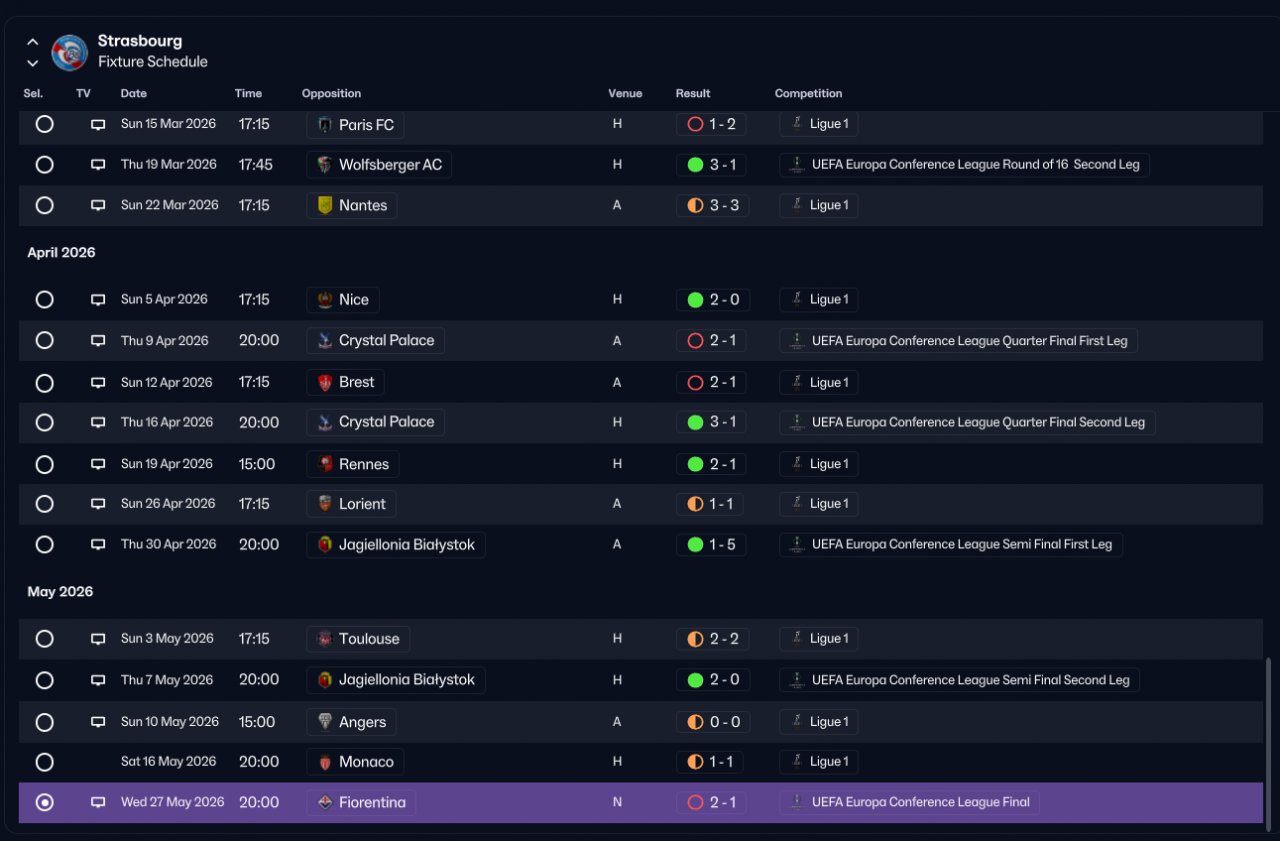Click the TV icon for Thu 7 May 2026
1280x841 pixels.
click(98, 680)
